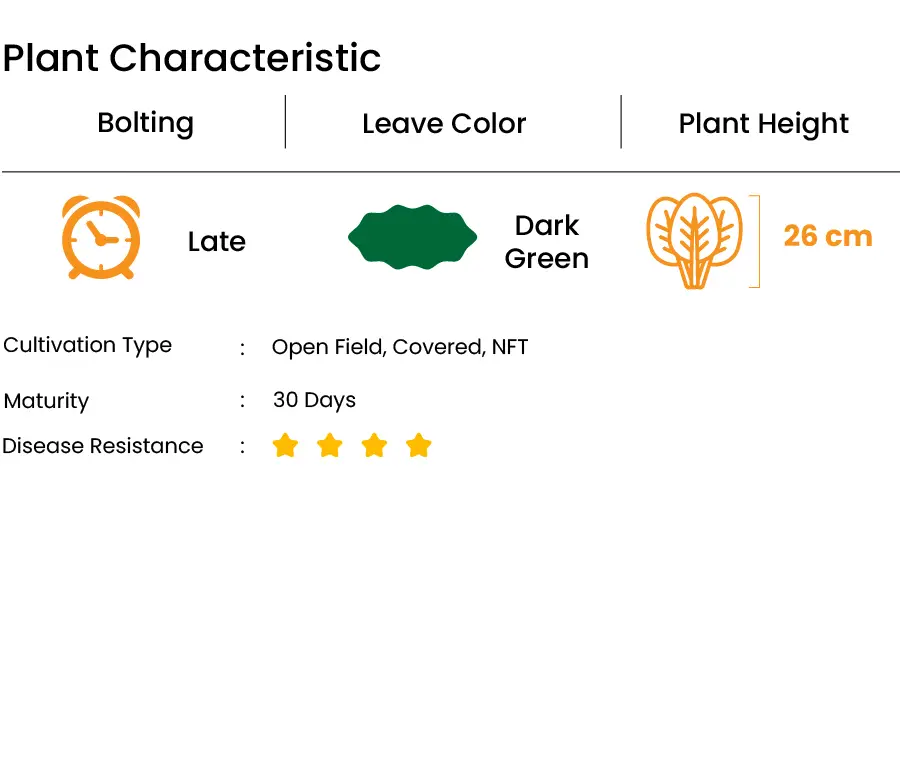The width and height of the screenshot is (900, 759).
Task: Click the orange height bracket beside plant
Action: tap(755, 241)
